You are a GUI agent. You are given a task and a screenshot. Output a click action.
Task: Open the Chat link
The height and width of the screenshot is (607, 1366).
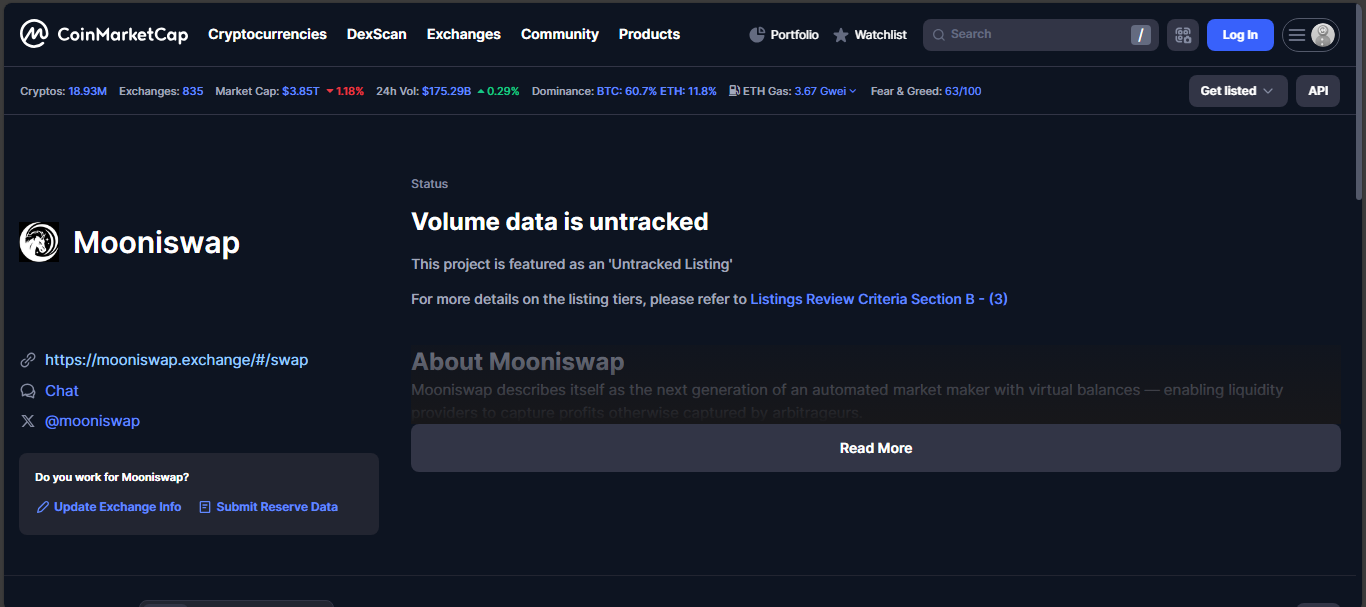(x=62, y=391)
